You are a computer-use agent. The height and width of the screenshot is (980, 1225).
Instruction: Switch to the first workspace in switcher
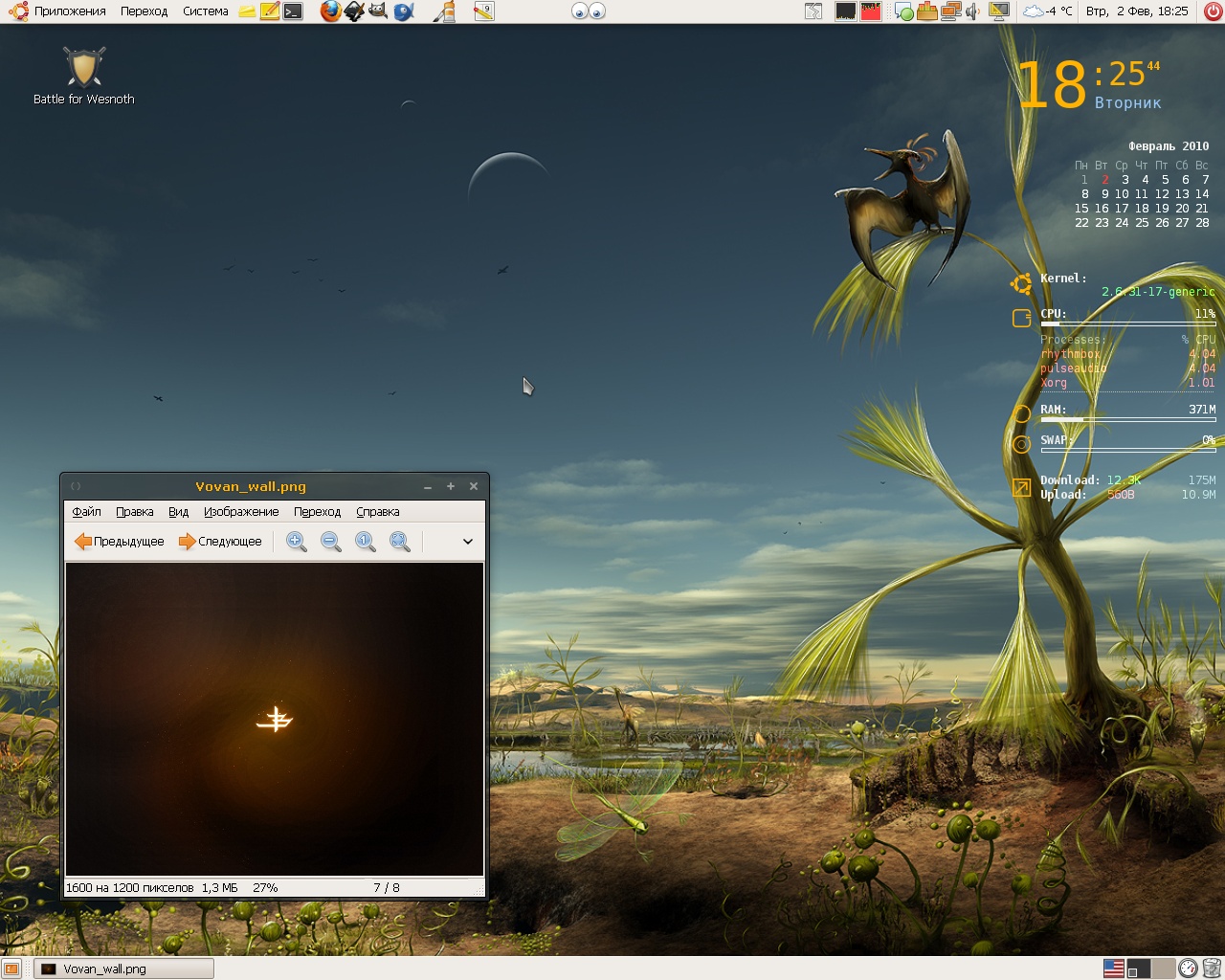tap(1139, 969)
